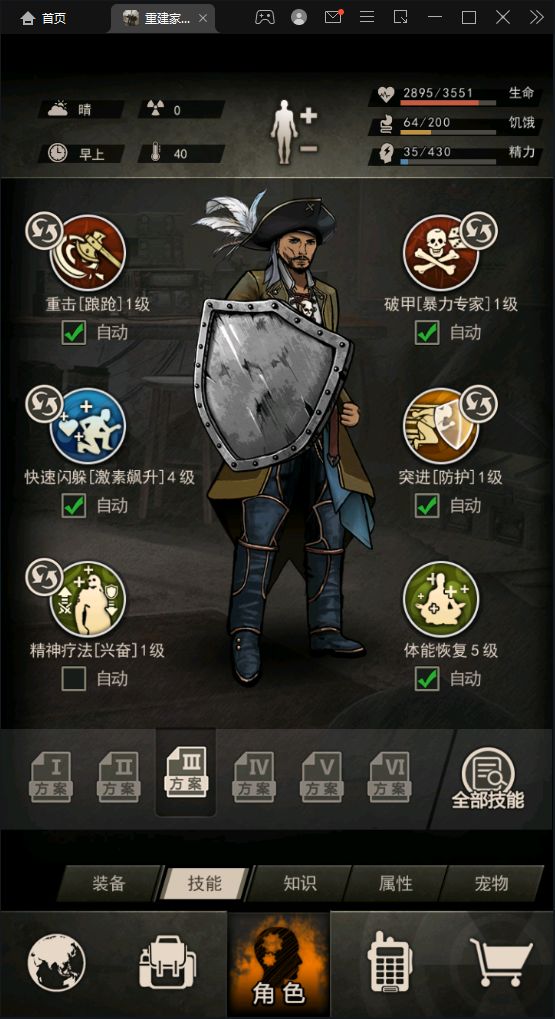The height and width of the screenshot is (1019, 555).
Task: Open the walkie-talkie radio icon
Action: [390, 964]
